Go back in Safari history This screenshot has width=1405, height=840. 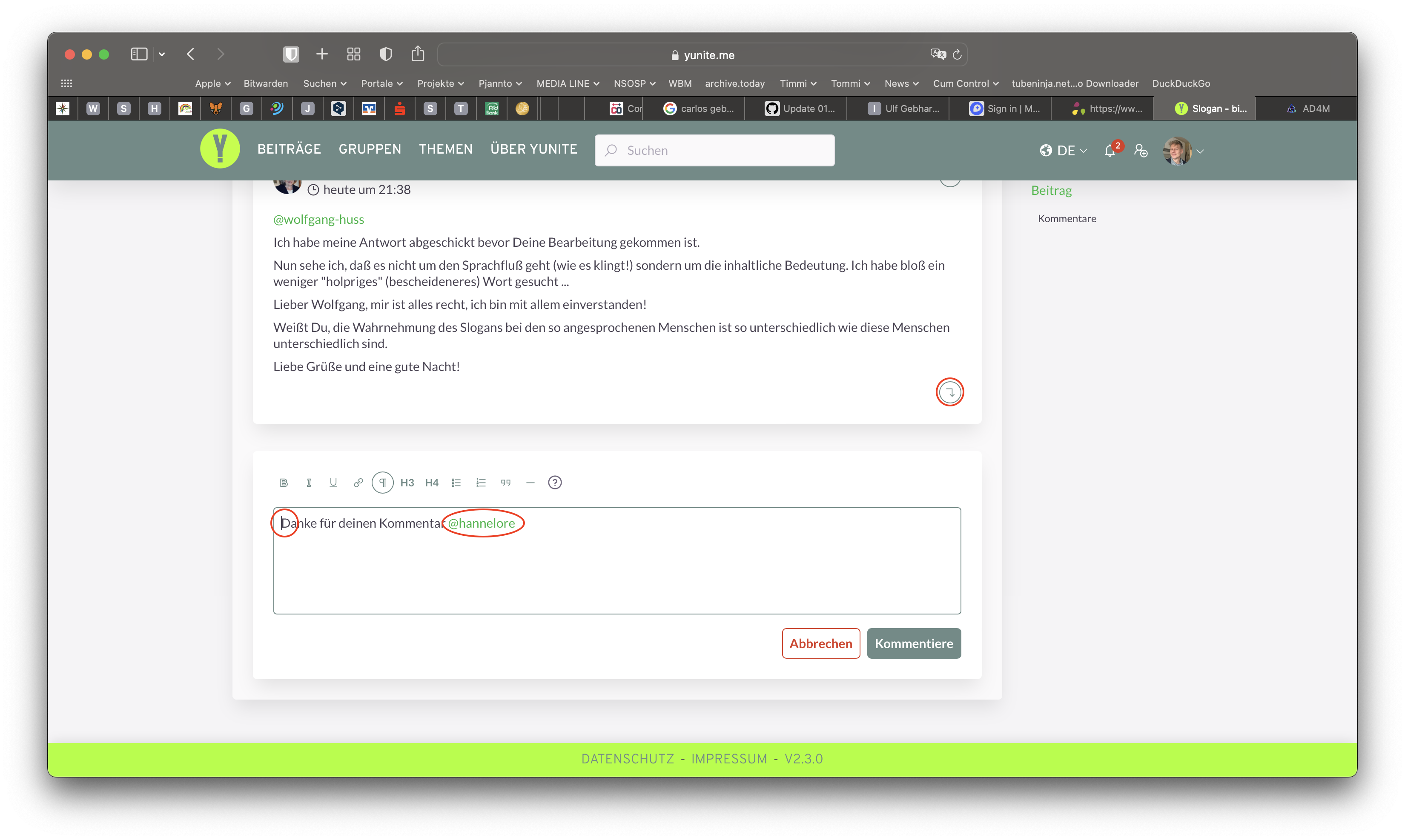click(x=191, y=54)
